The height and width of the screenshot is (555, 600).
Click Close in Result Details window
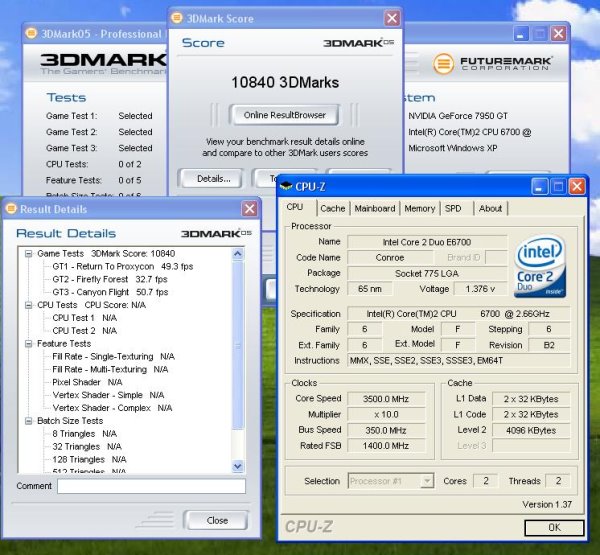click(217, 520)
